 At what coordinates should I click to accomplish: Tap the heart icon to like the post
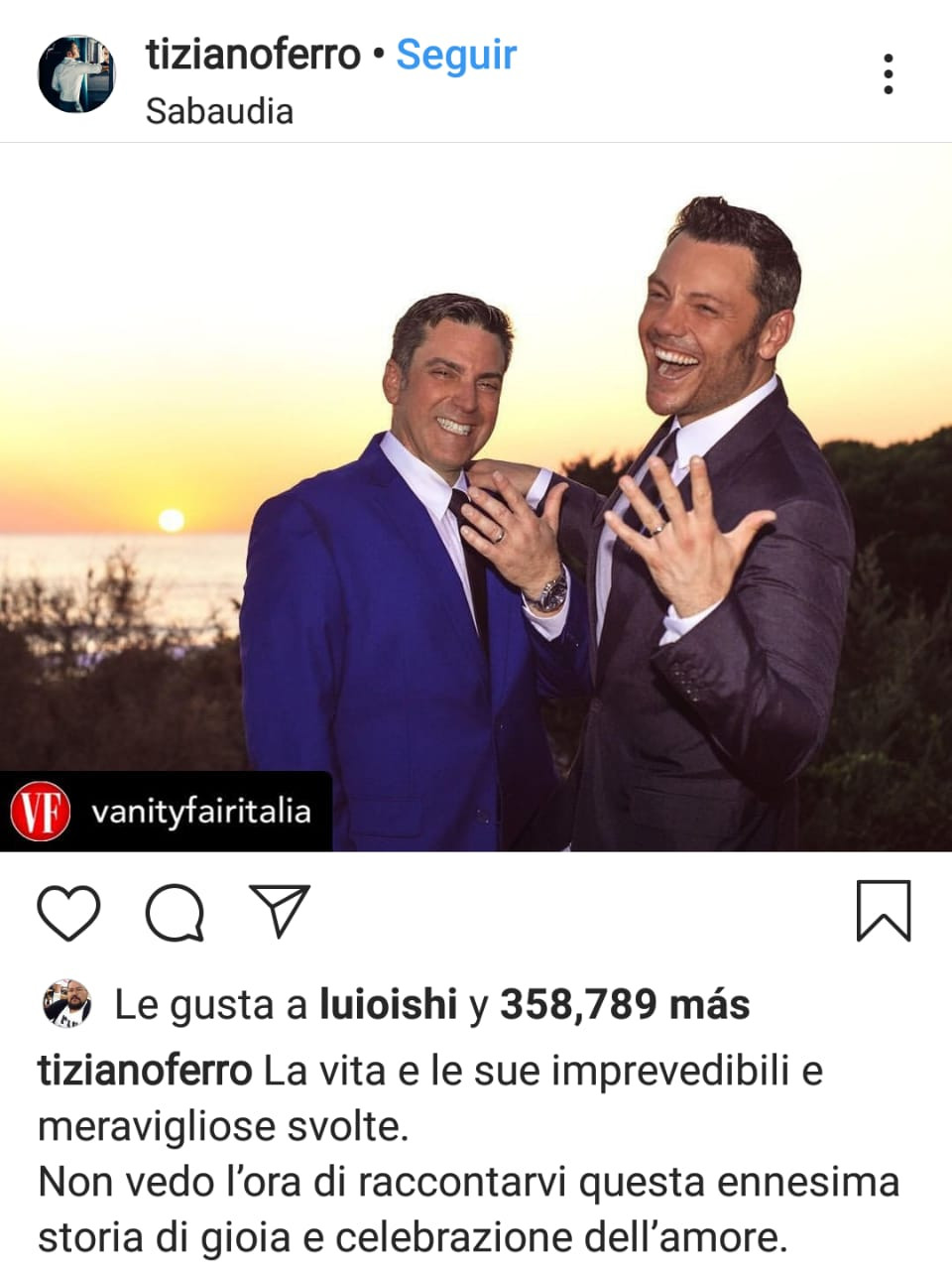[x=68, y=912]
